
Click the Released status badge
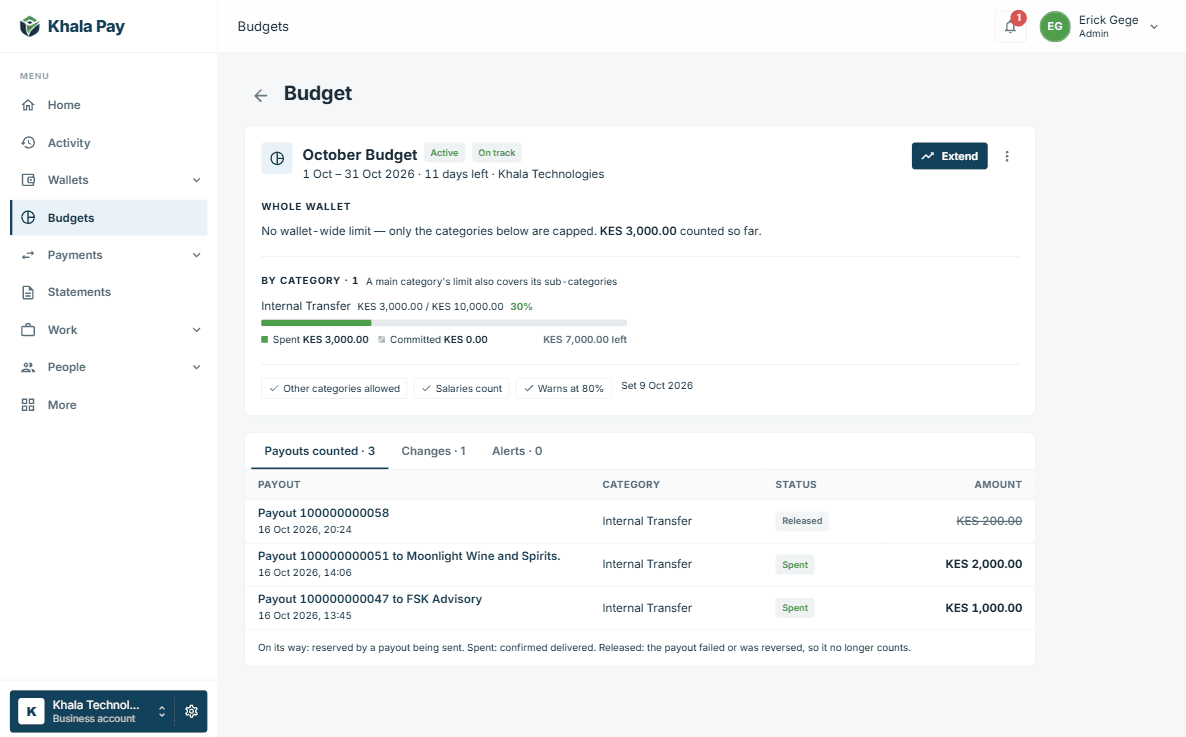[x=802, y=521]
